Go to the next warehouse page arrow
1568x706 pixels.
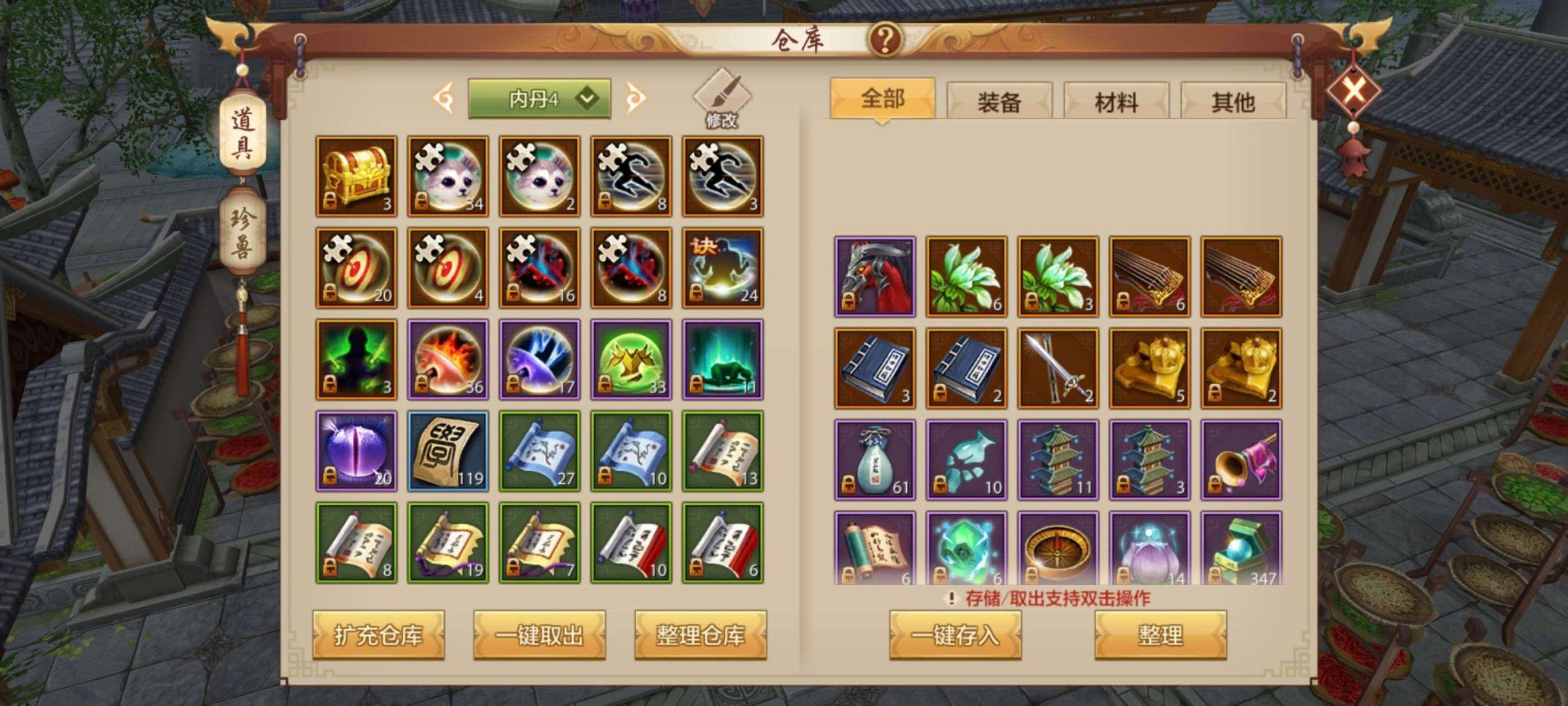coord(636,99)
